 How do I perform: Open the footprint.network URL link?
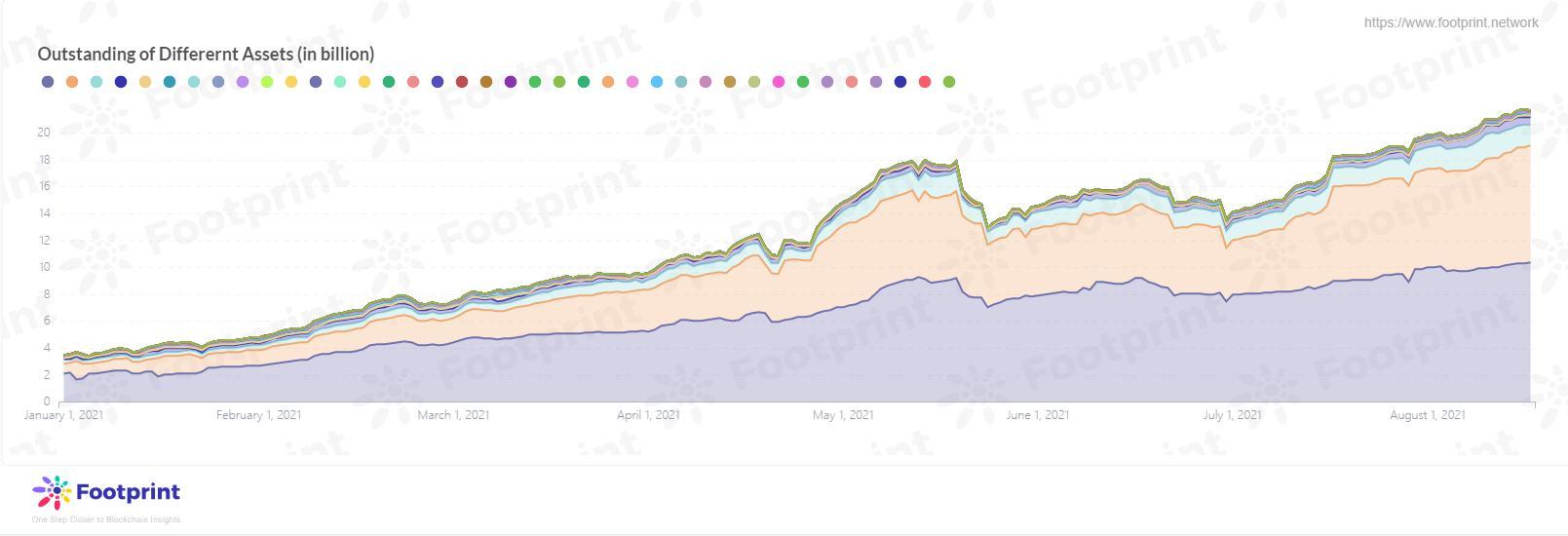pos(1450,22)
